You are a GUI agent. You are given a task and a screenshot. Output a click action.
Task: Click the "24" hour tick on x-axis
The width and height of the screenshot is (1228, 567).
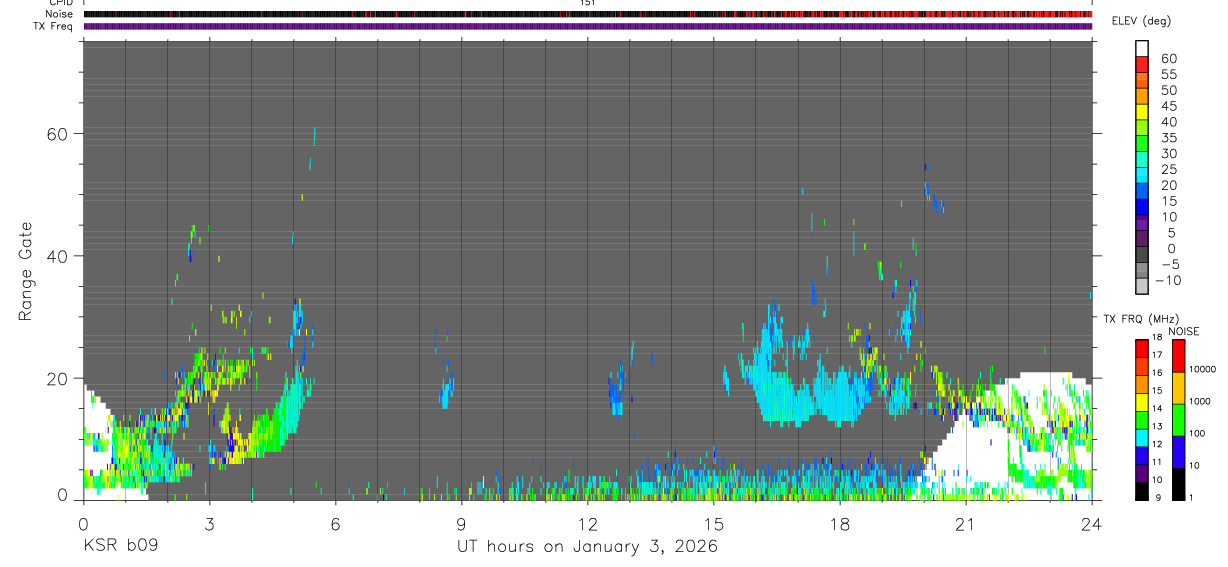click(x=1092, y=524)
